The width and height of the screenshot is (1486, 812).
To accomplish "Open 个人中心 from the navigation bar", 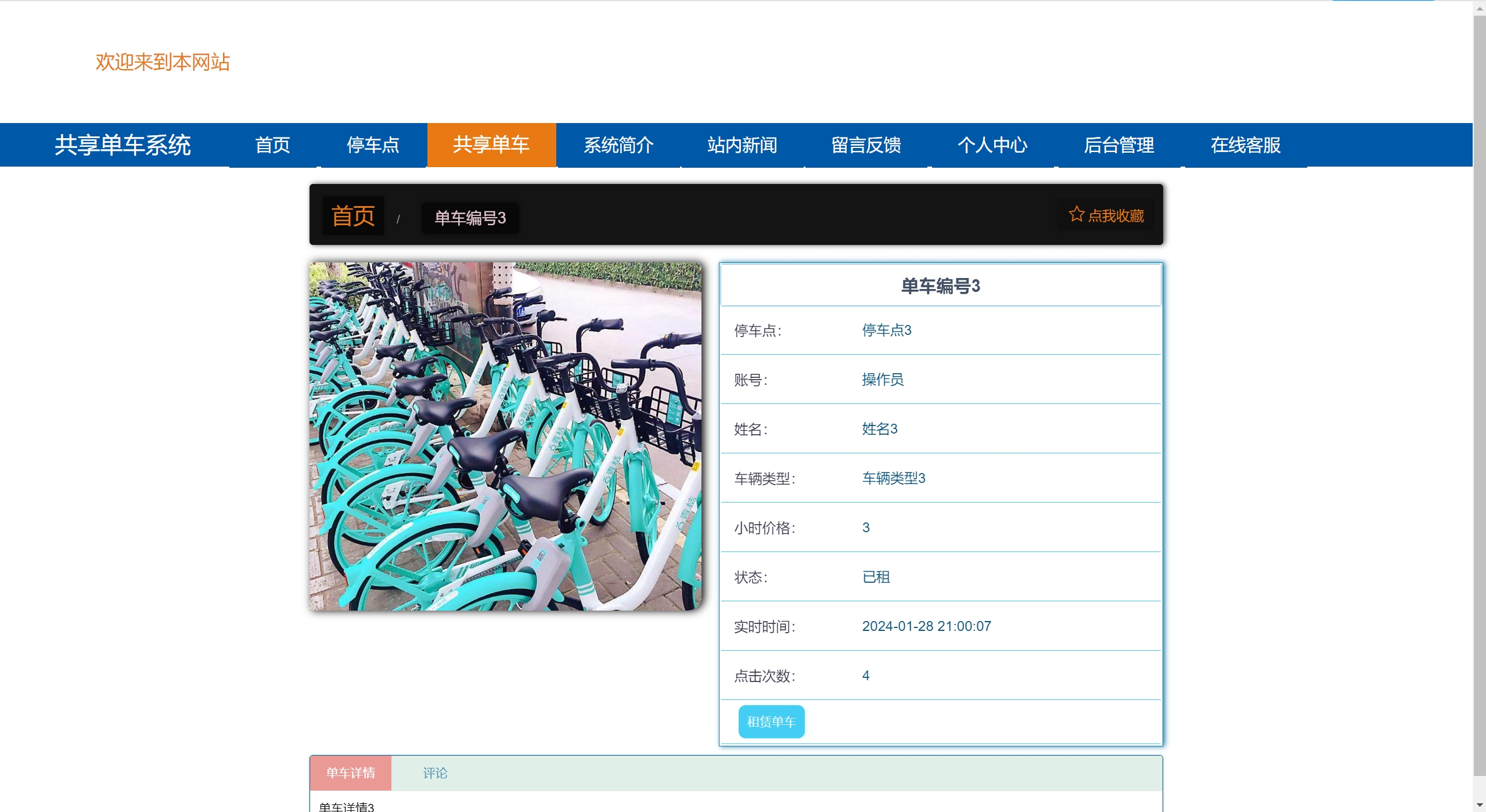I will [992, 145].
